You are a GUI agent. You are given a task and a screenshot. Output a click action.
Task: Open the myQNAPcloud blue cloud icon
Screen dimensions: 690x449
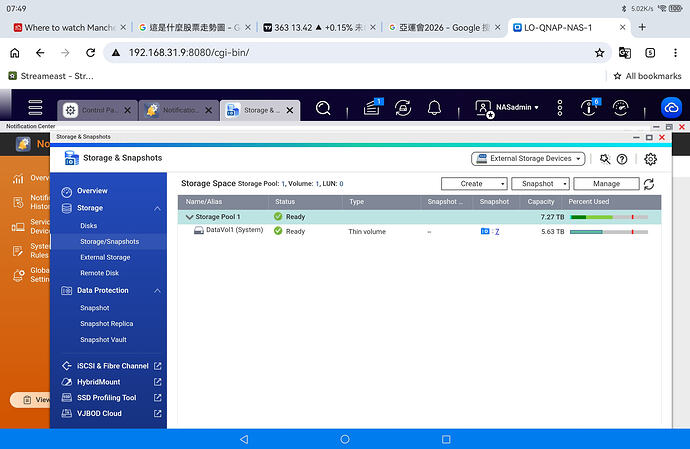click(672, 108)
